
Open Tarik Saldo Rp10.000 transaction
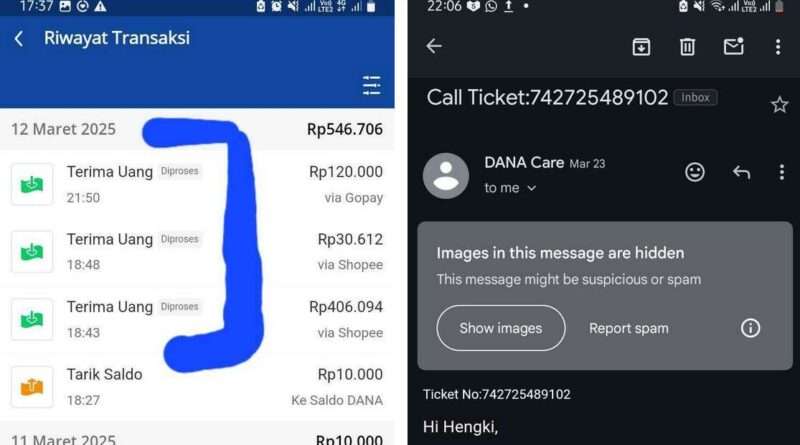point(197,387)
